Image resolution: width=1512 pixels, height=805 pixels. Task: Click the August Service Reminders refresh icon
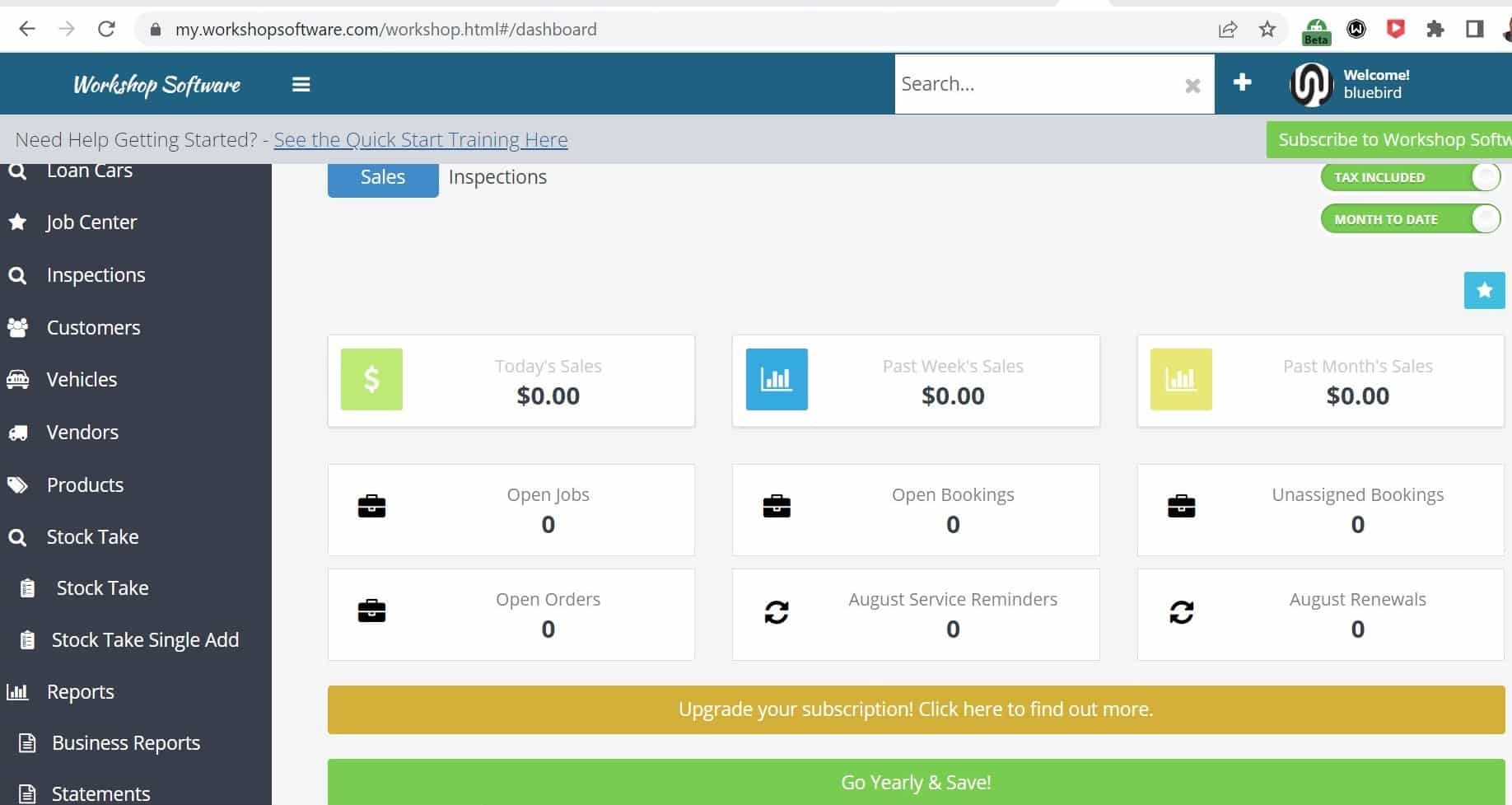tap(777, 611)
